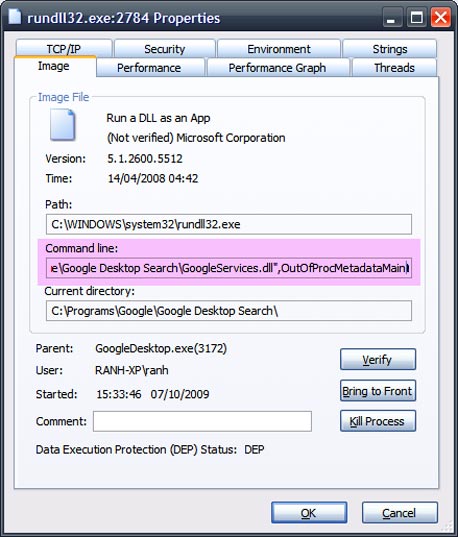
Task: Open the Environment tab
Action: click(x=279, y=49)
